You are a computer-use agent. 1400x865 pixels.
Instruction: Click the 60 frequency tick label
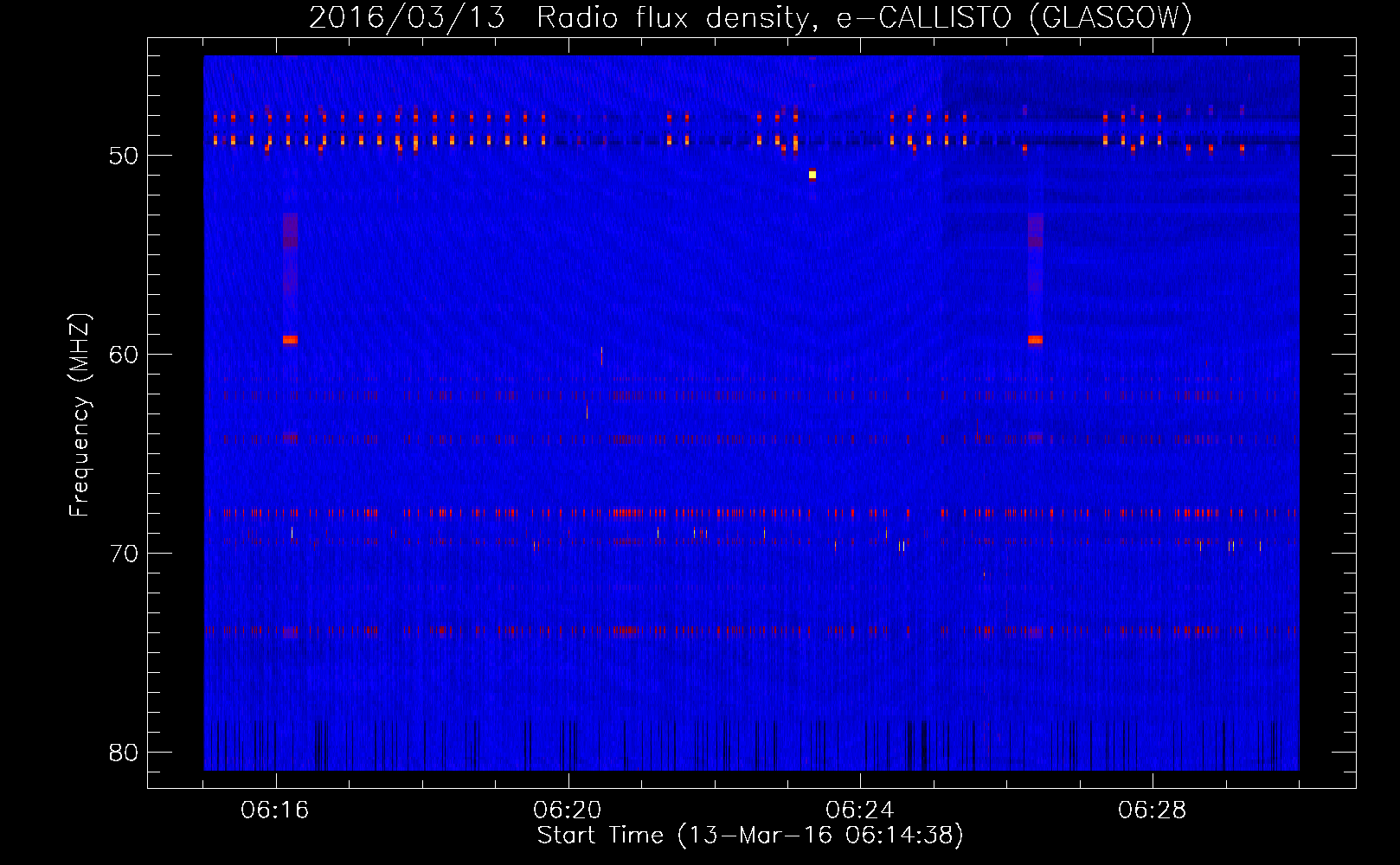[124, 355]
